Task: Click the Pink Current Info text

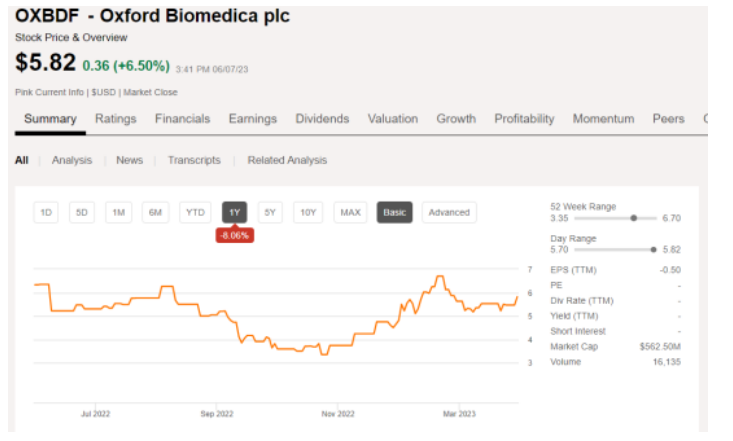Action: click(x=49, y=92)
